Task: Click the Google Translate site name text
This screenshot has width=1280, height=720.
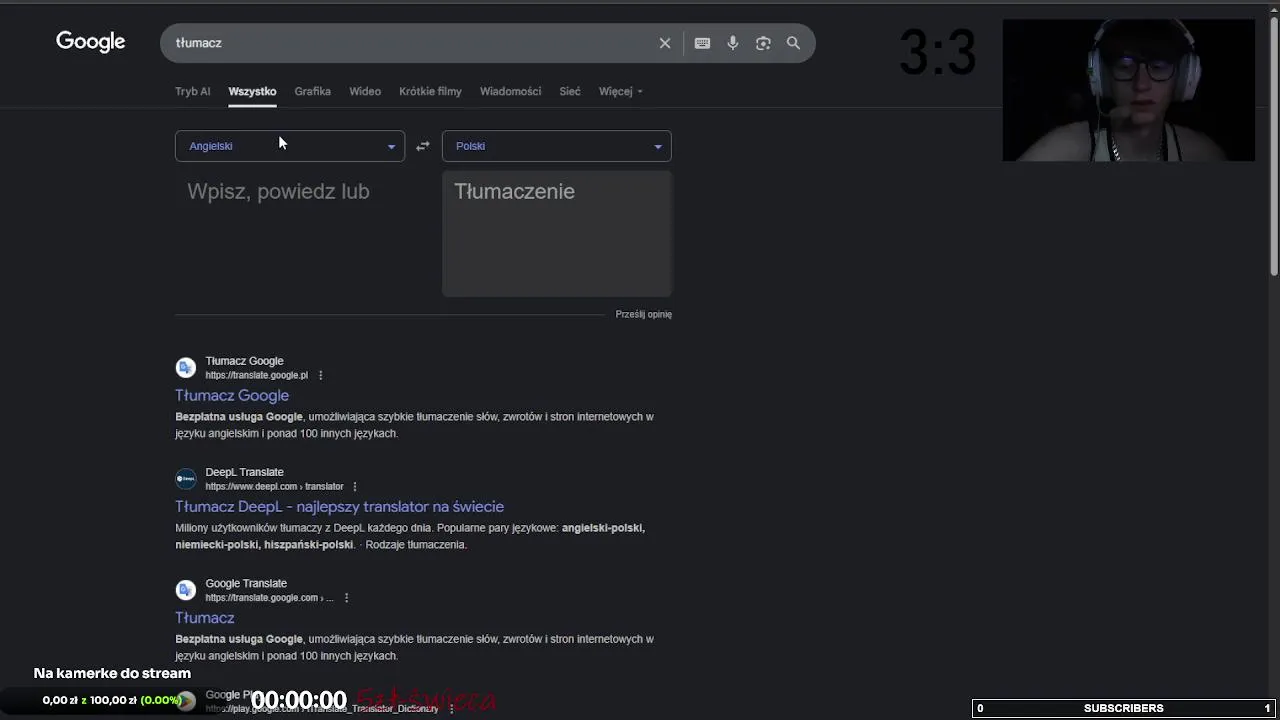Action: (x=246, y=583)
